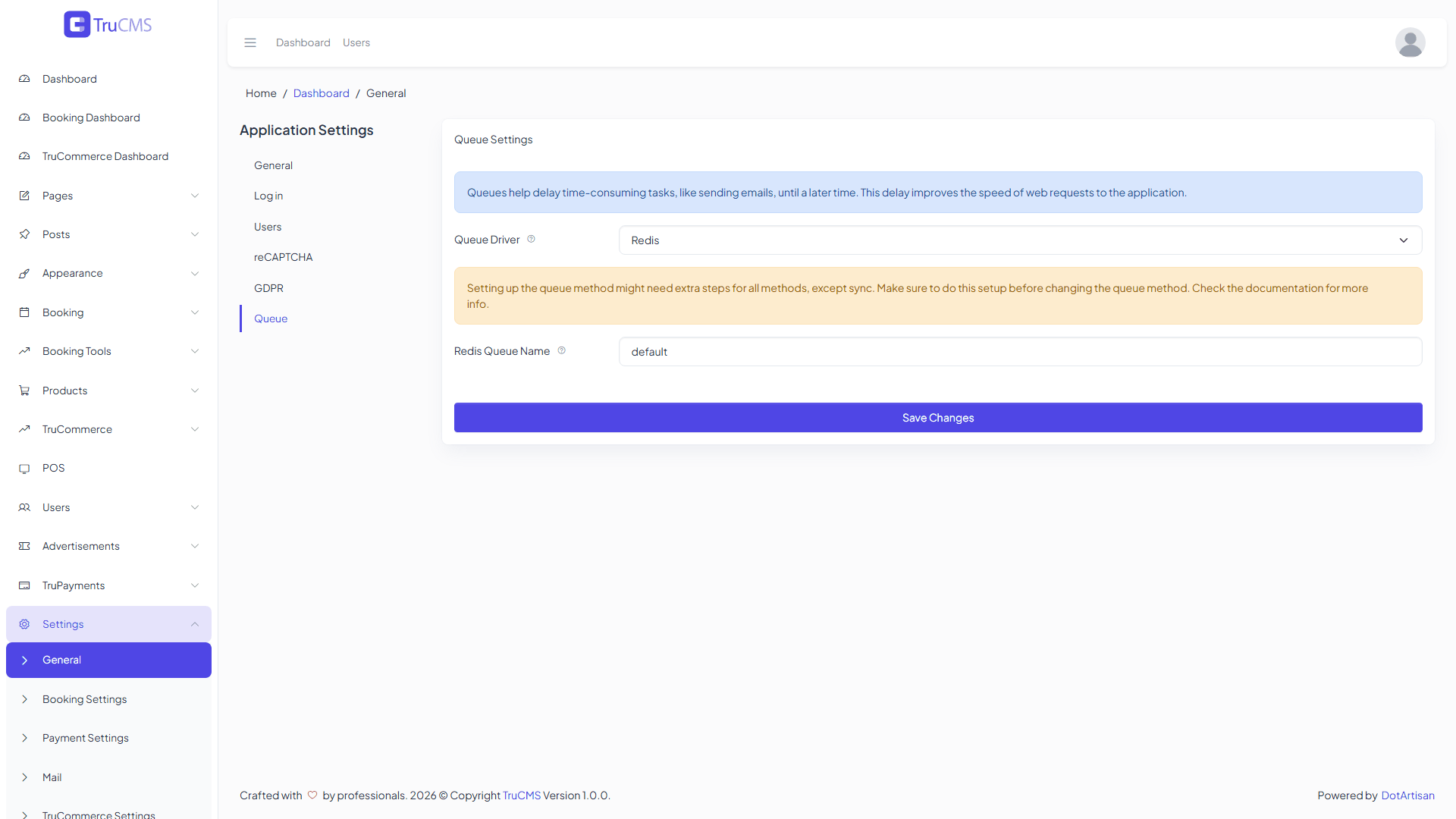1456x819 pixels.
Task: Click the Settings gear icon
Action: pyautogui.click(x=24, y=624)
